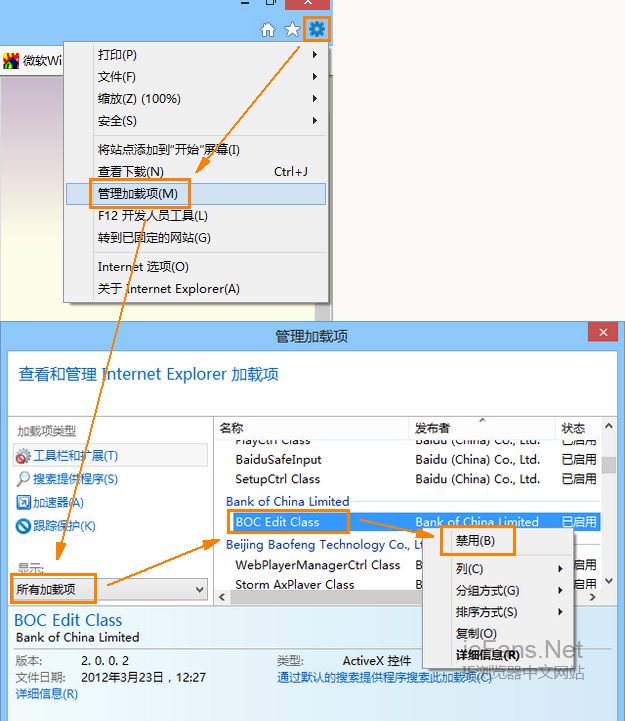Viewport: 625px width, 721px height.
Task: Select 跟踪保护(K) add-on type
Action: [x=110, y=526]
